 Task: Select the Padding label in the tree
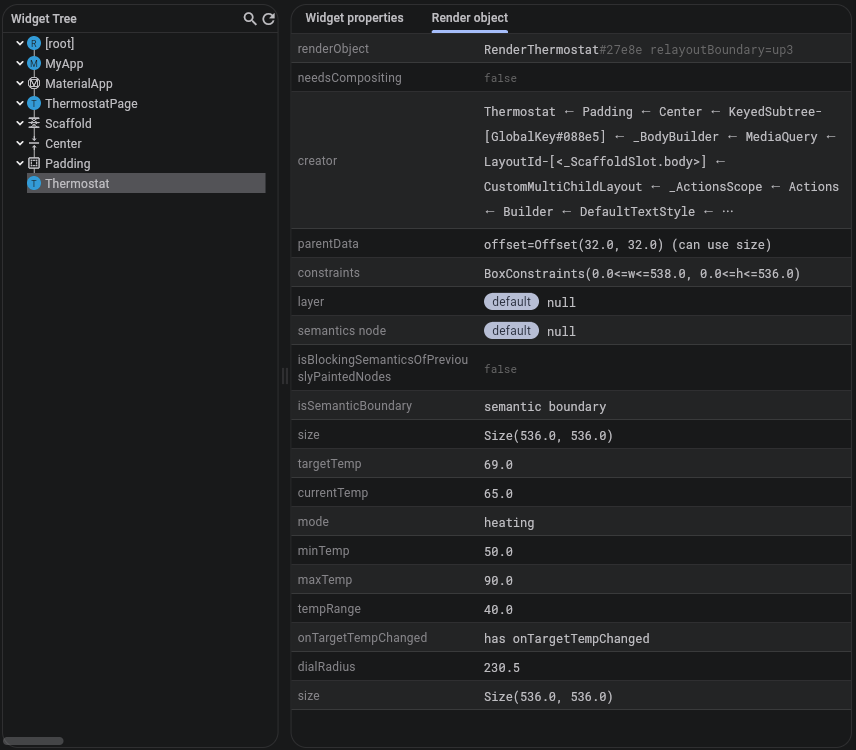68,164
